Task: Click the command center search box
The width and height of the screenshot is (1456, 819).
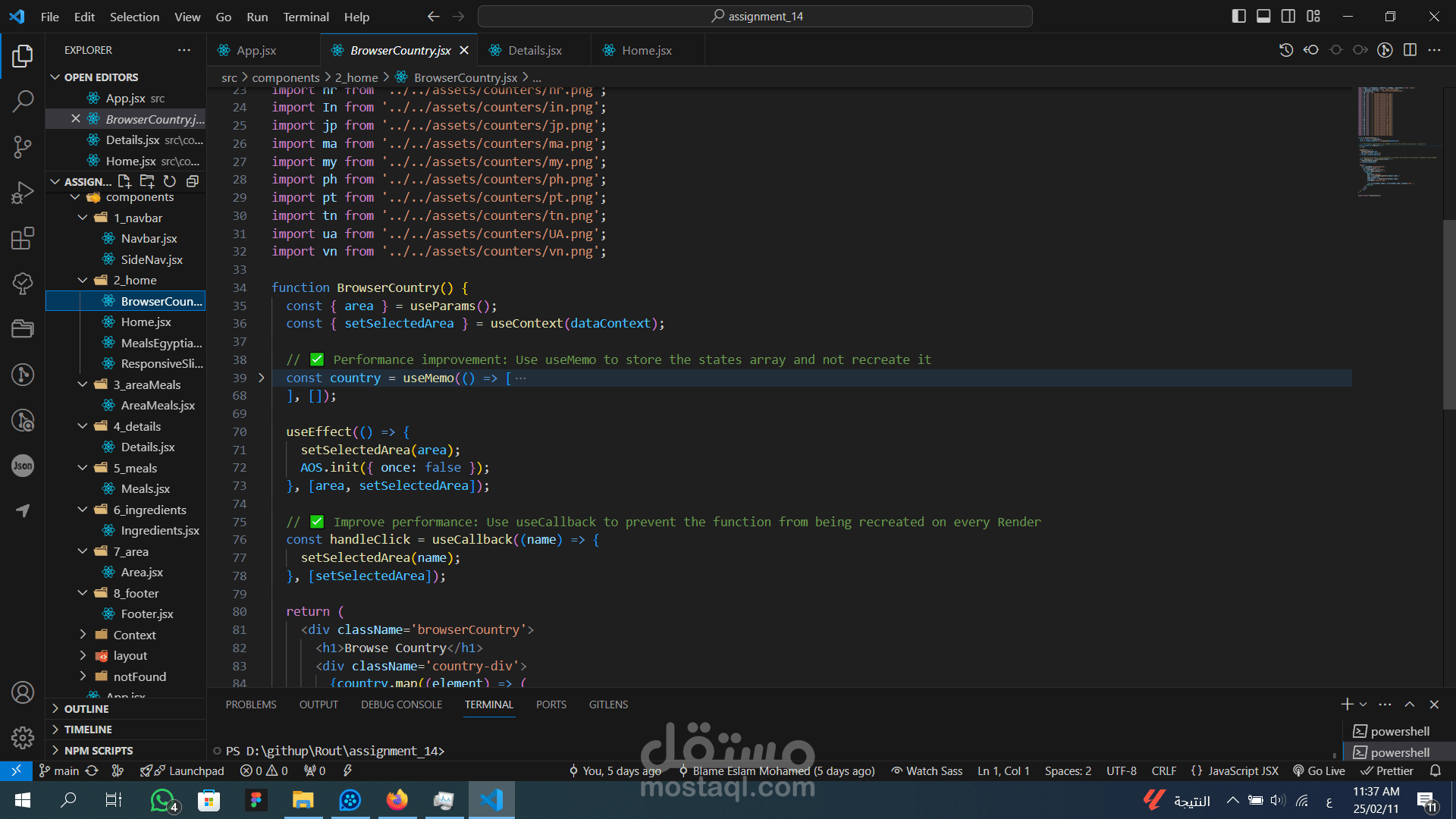Action: [x=755, y=17]
